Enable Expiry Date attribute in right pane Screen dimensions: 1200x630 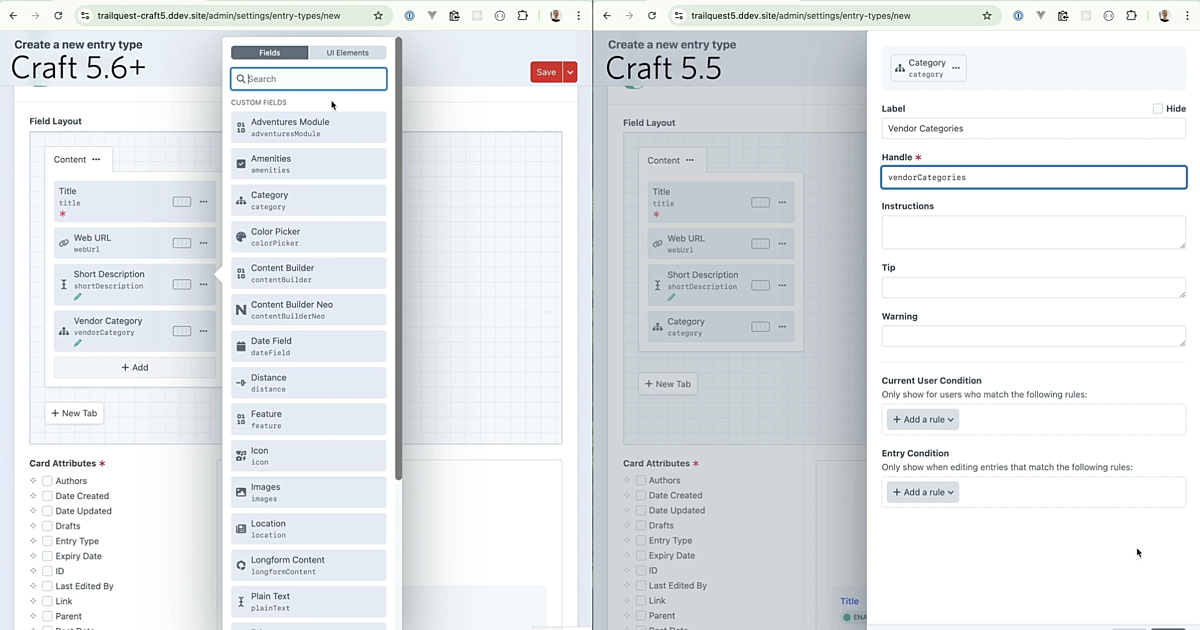coord(641,555)
